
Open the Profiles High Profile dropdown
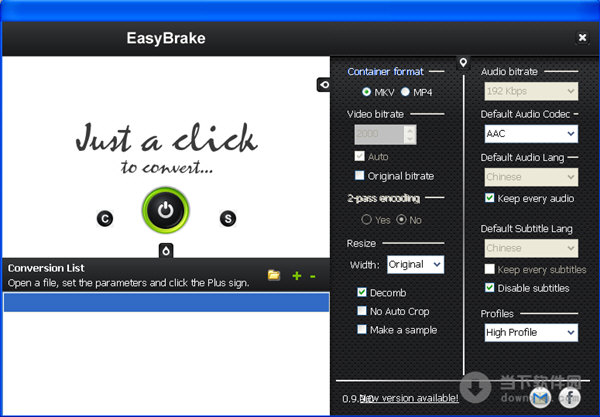tap(531, 332)
